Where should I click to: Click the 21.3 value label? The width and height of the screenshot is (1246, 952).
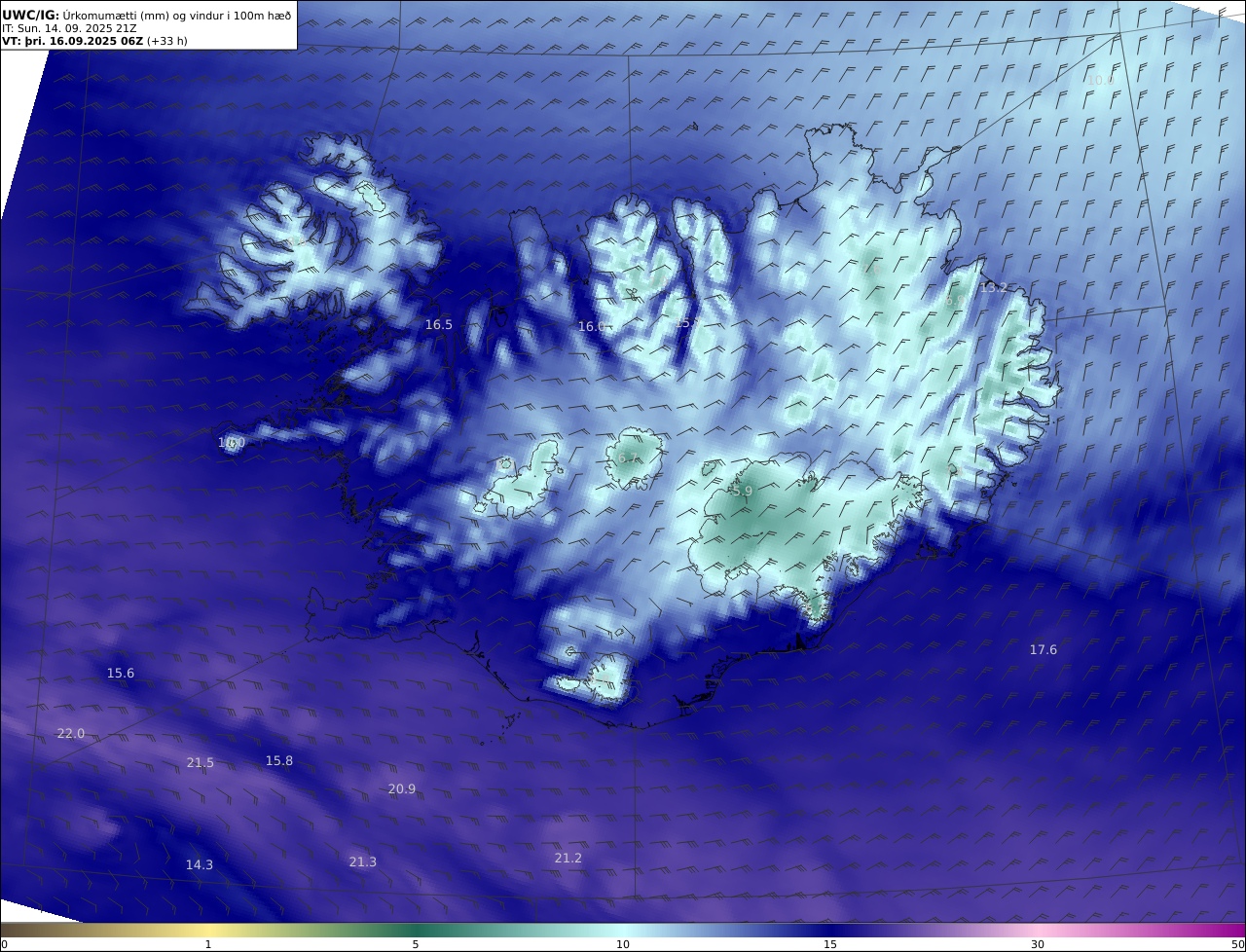[363, 862]
